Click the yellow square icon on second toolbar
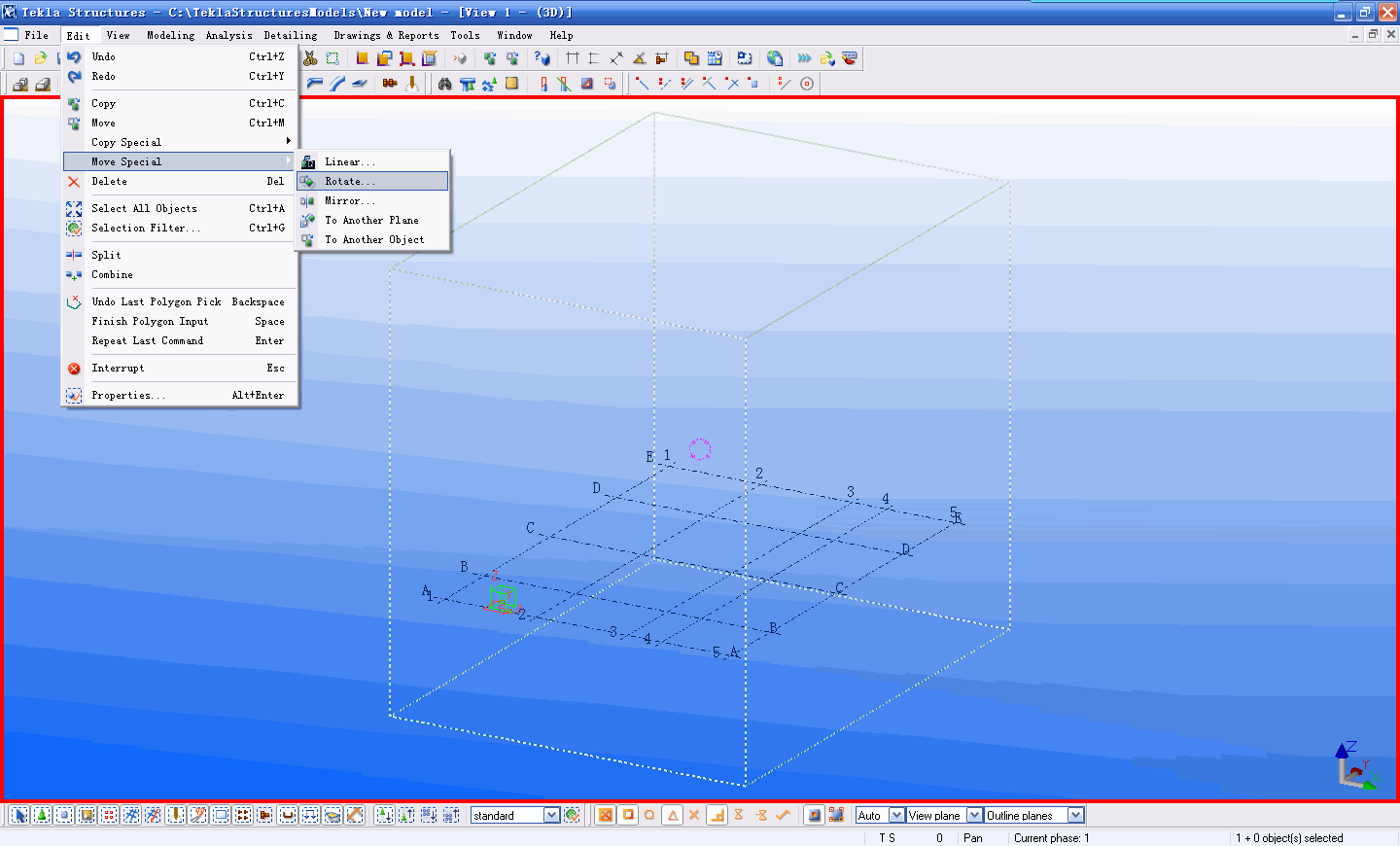Image resolution: width=1400 pixels, height=846 pixels. tap(511, 84)
